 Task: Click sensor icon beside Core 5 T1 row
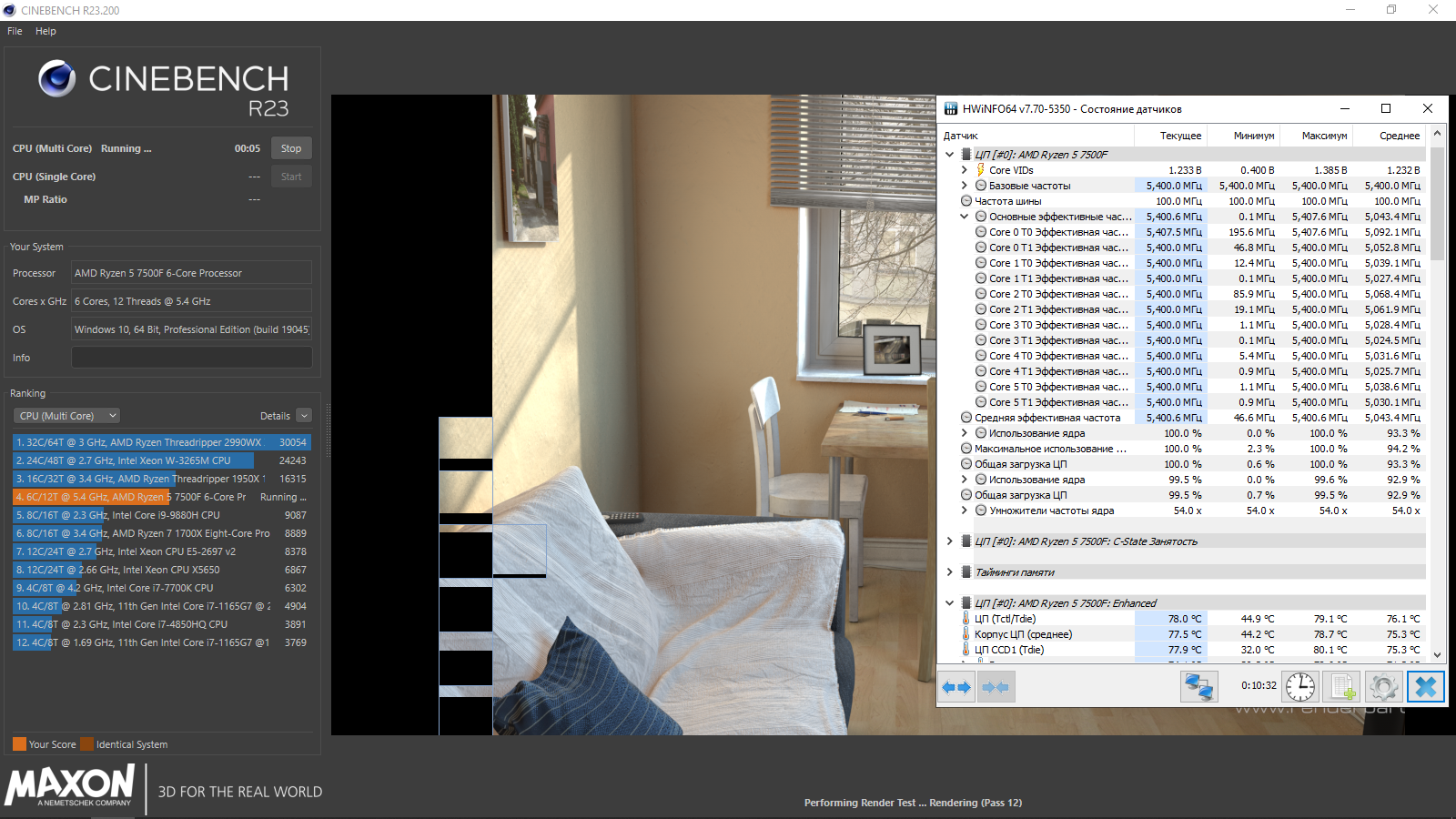[981, 402]
